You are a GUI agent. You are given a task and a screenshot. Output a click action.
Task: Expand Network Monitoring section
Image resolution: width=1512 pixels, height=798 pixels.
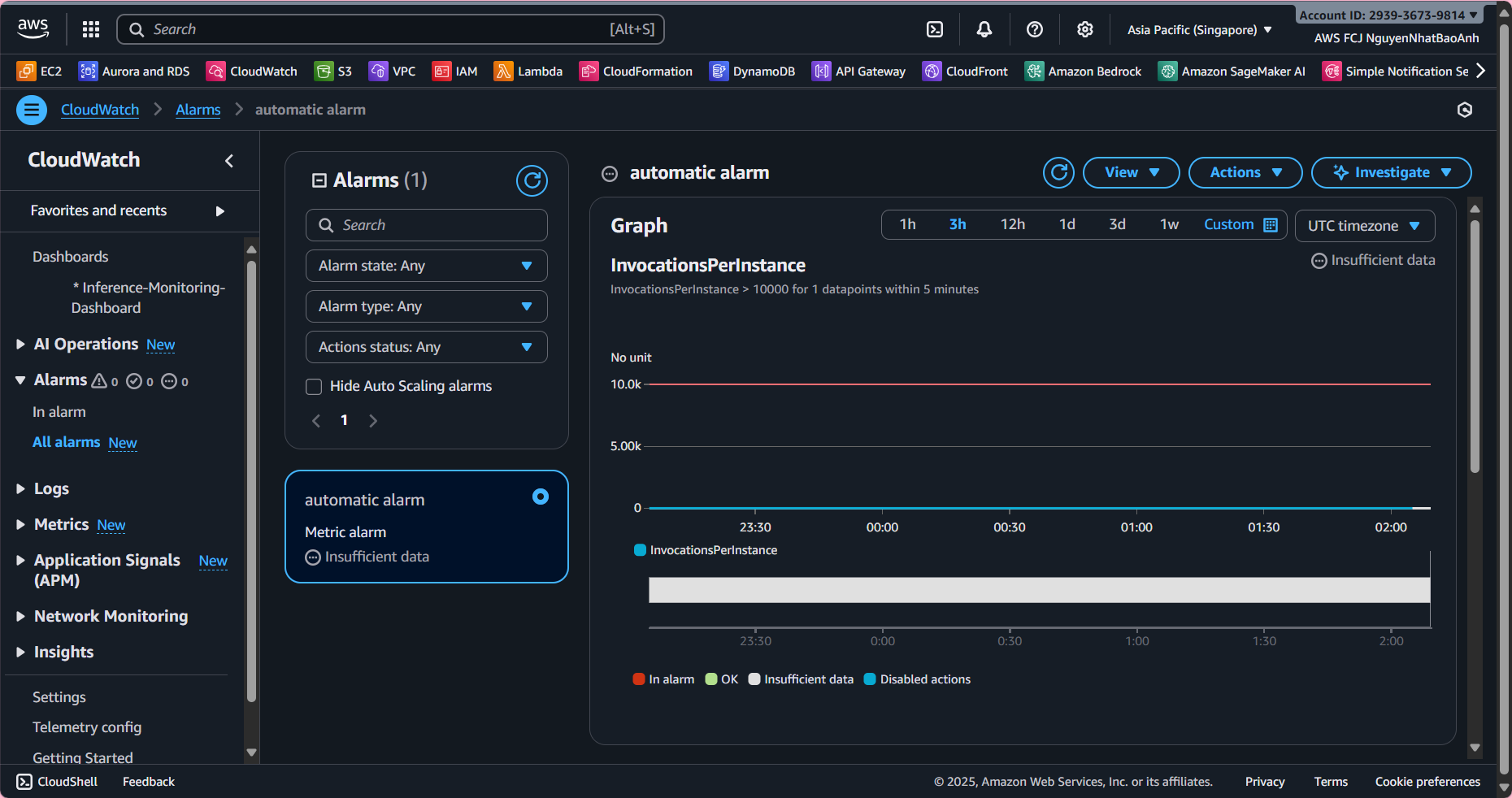[21, 617]
